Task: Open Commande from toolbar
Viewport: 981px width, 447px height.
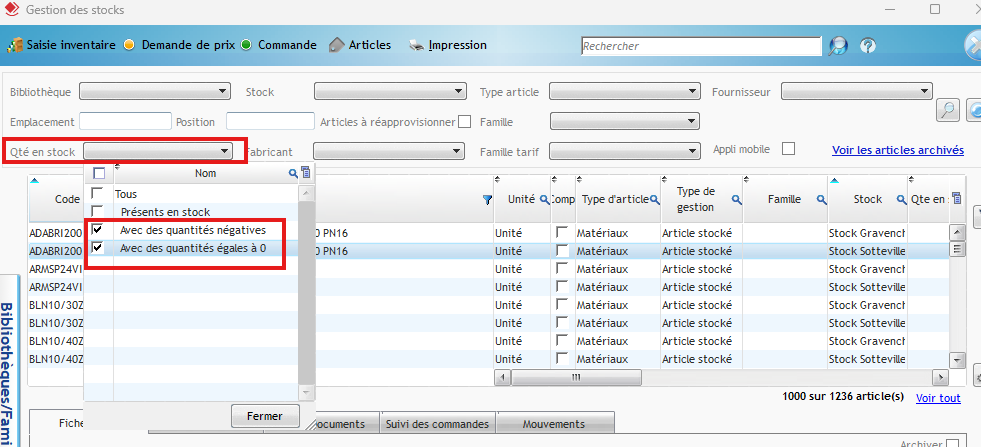Action: tap(287, 45)
